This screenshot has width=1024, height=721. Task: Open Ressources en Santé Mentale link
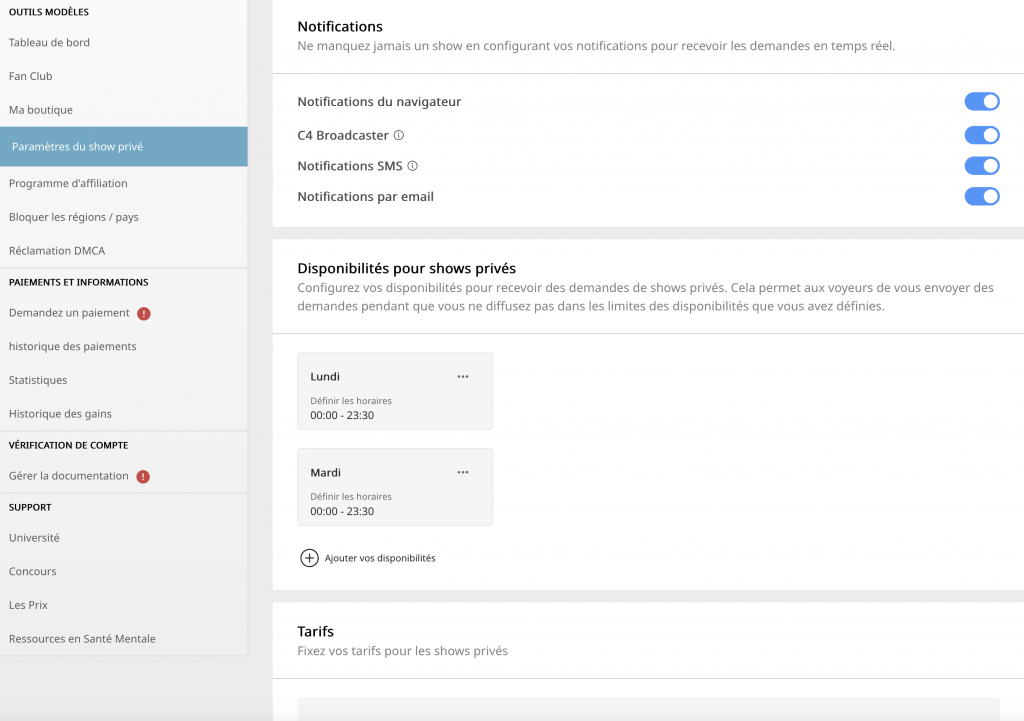pos(82,639)
